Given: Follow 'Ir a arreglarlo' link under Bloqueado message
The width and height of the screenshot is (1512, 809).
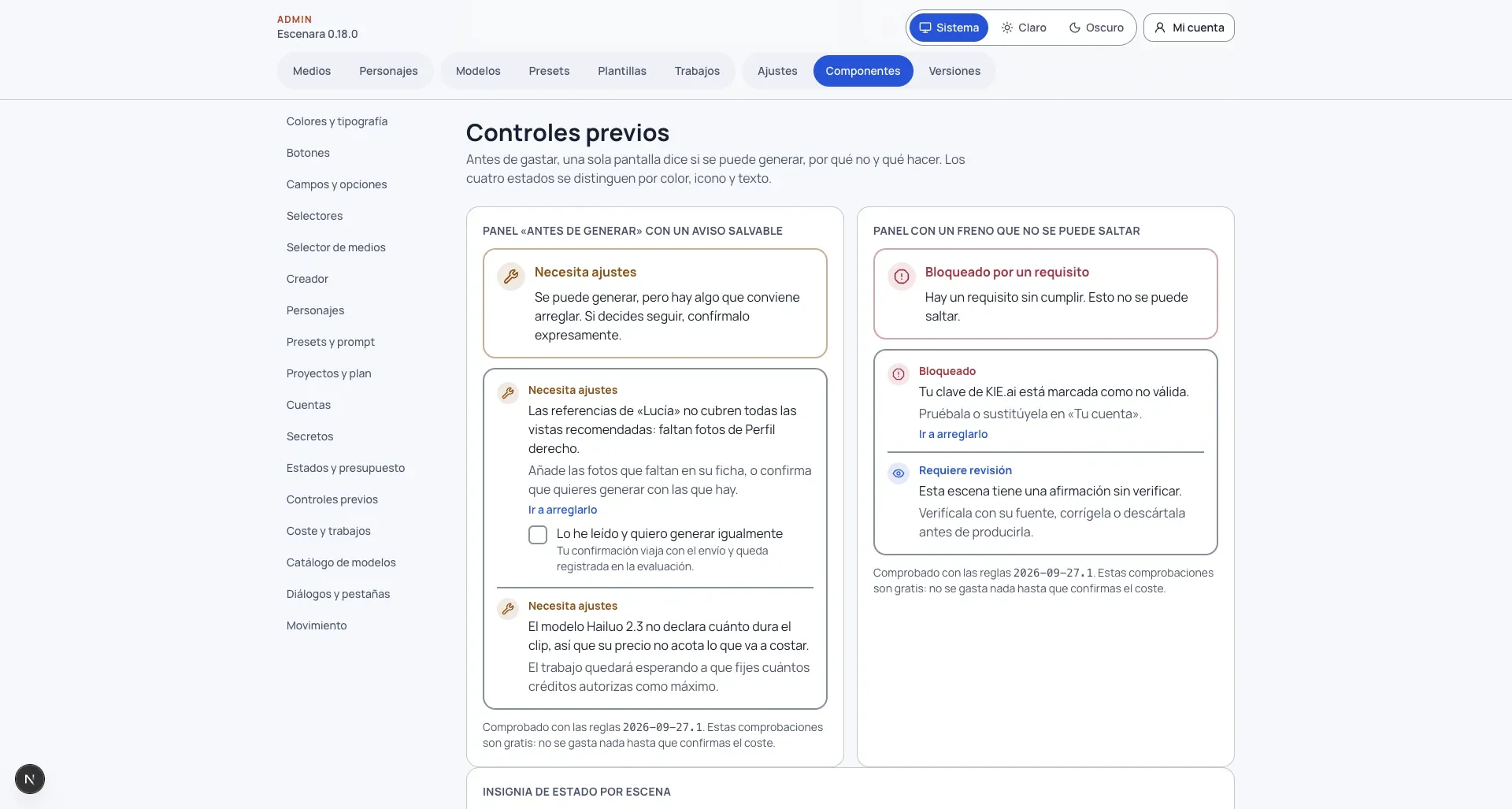Looking at the screenshot, I should [x=953, y=434].
